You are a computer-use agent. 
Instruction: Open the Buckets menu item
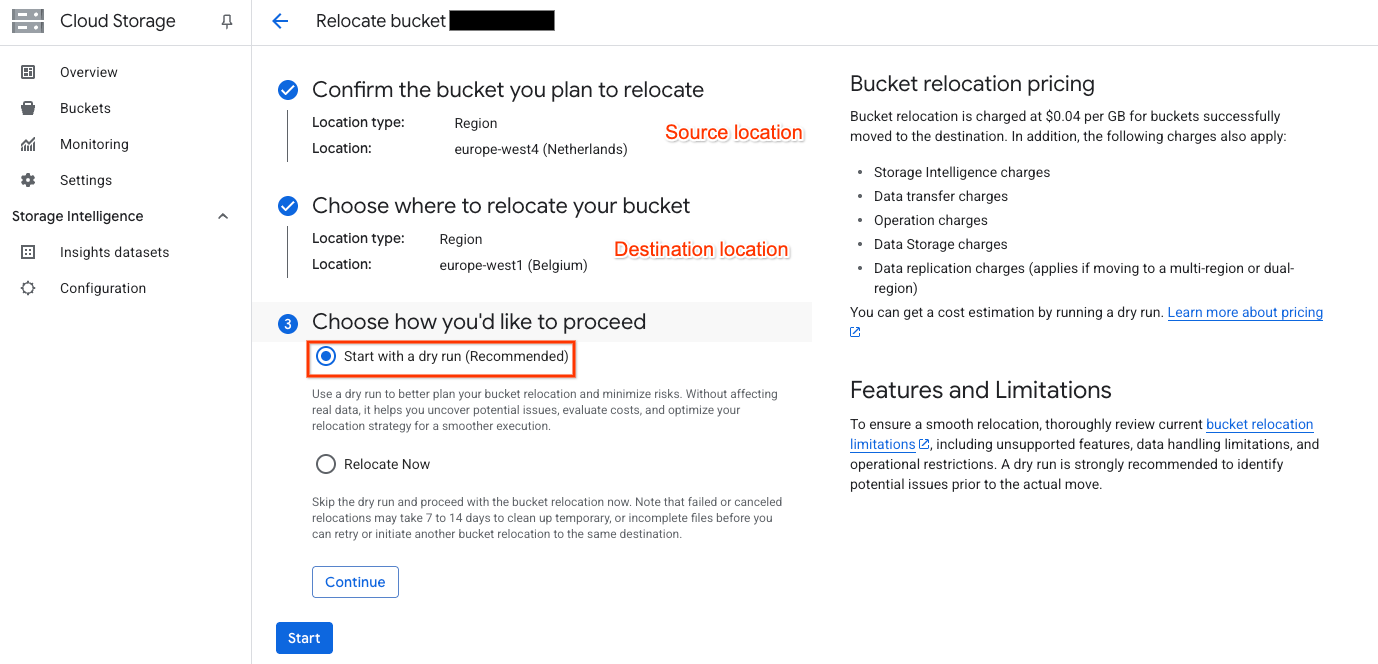85,108
